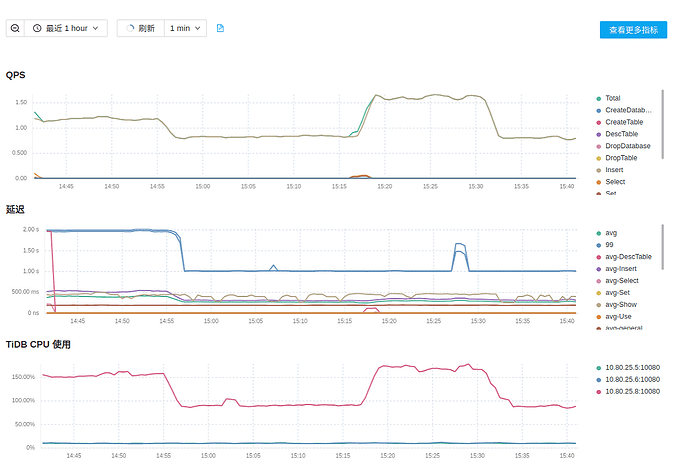The image size is (690, 465).
Task: Open the 最近 1 hour time range dropdown
Action: (66, 28)
